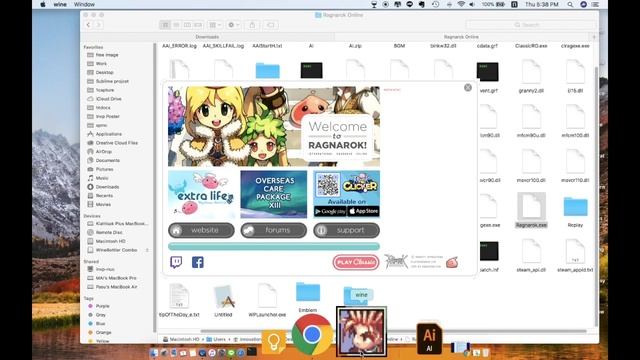Switch Finder to icon view
The image size is (640, 360).
165,25
